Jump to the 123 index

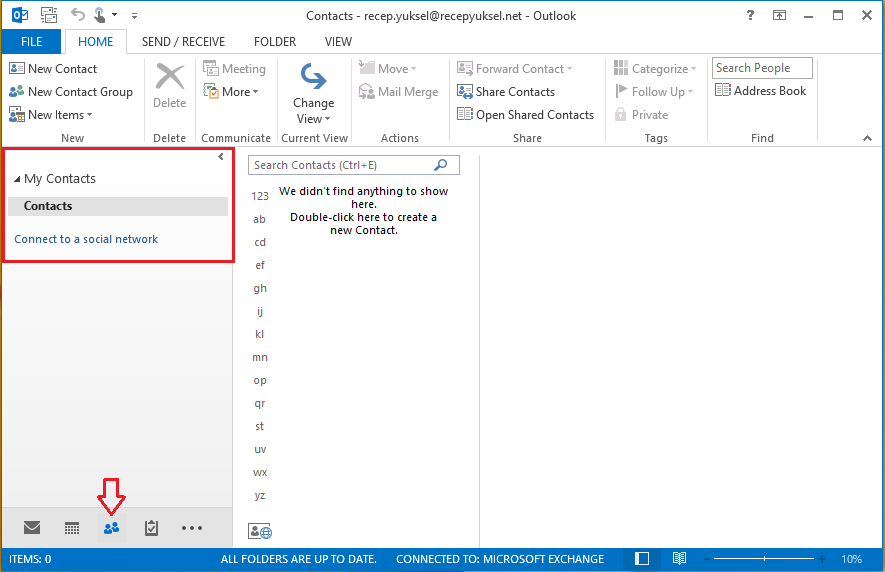pos(260,196)
